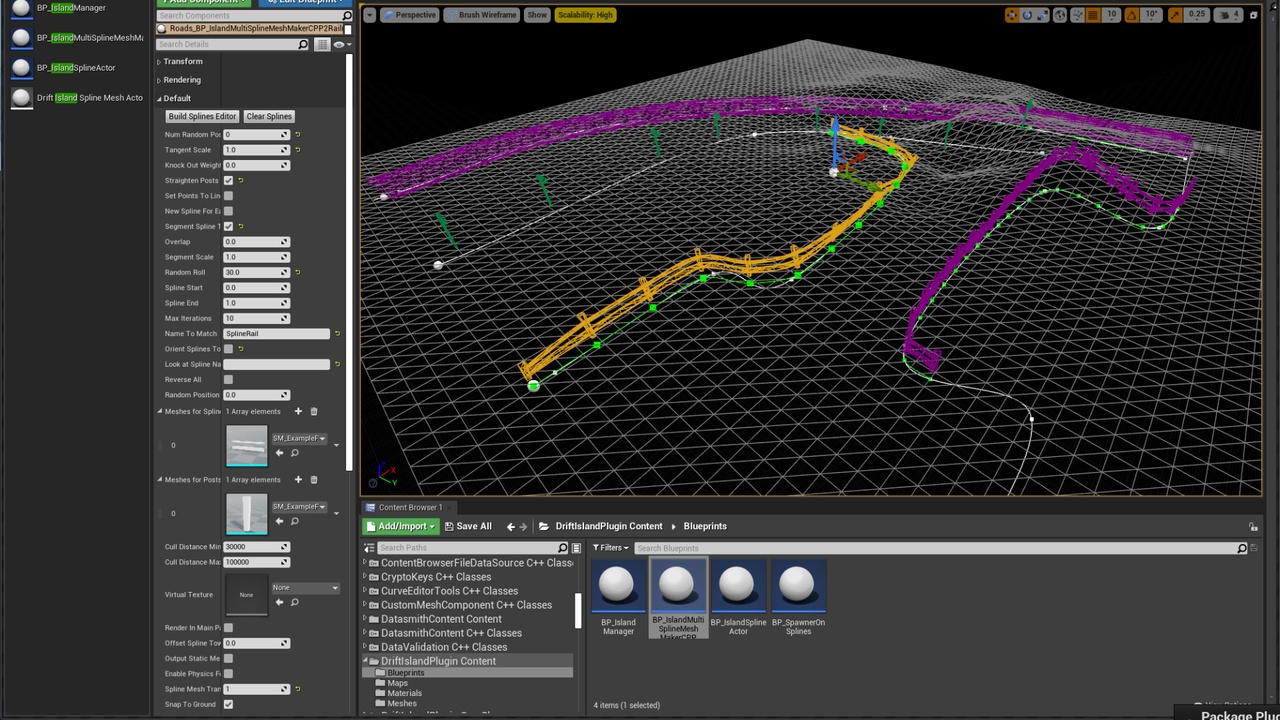Click Clear Splines button
Image resolution: width=1280 pixels, height=720 pixels.
[x=269, y=116]
